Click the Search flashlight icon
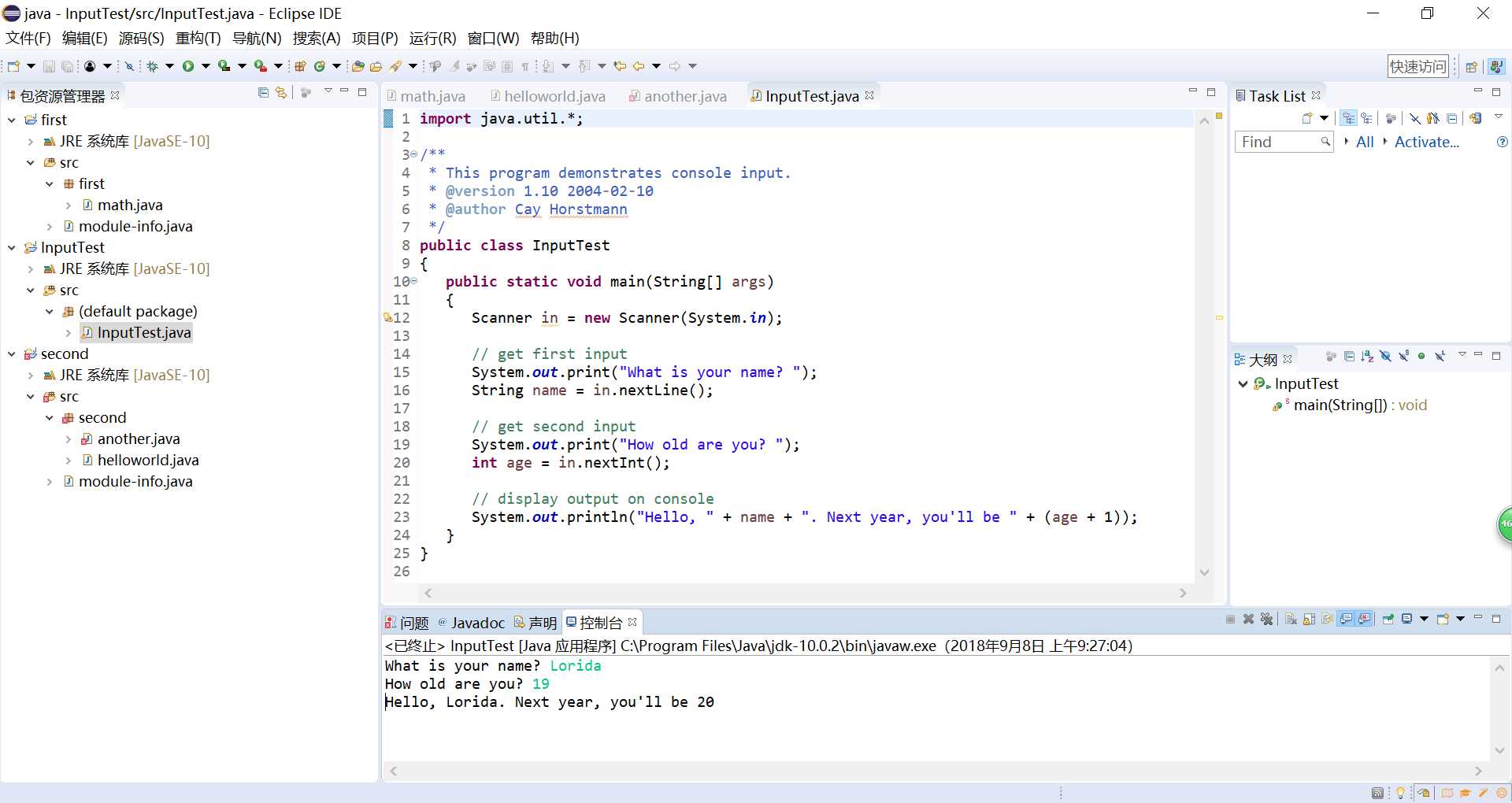 click(x=395, y=67)
